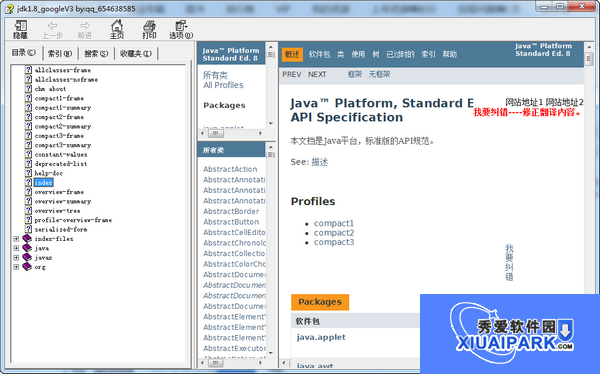Open the Index (索引) nav item in the page header
The height and width of the screenshot is (374, 600).
click(x=429, y=54)
